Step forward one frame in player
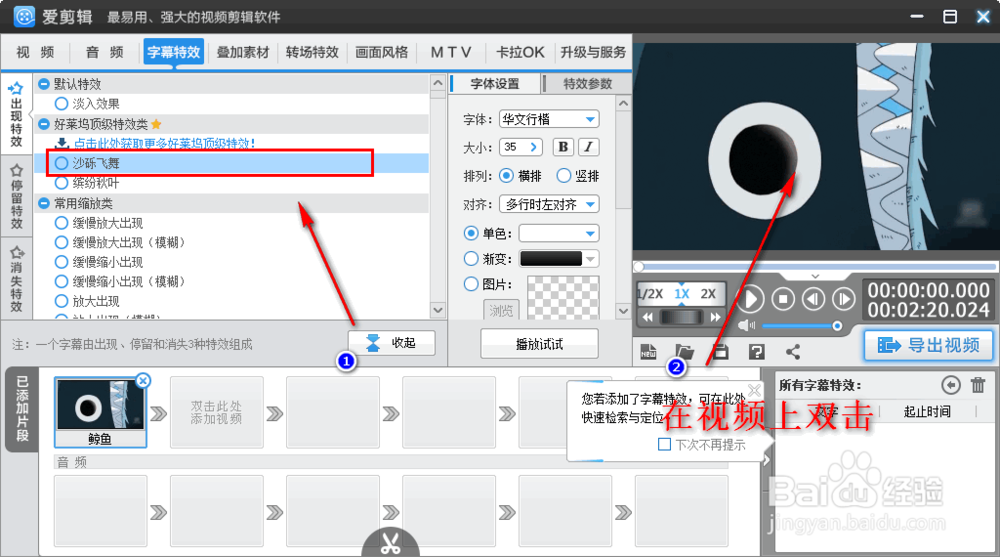The height and width of the screenshot is (557, 1000). (x=844, y=299)
